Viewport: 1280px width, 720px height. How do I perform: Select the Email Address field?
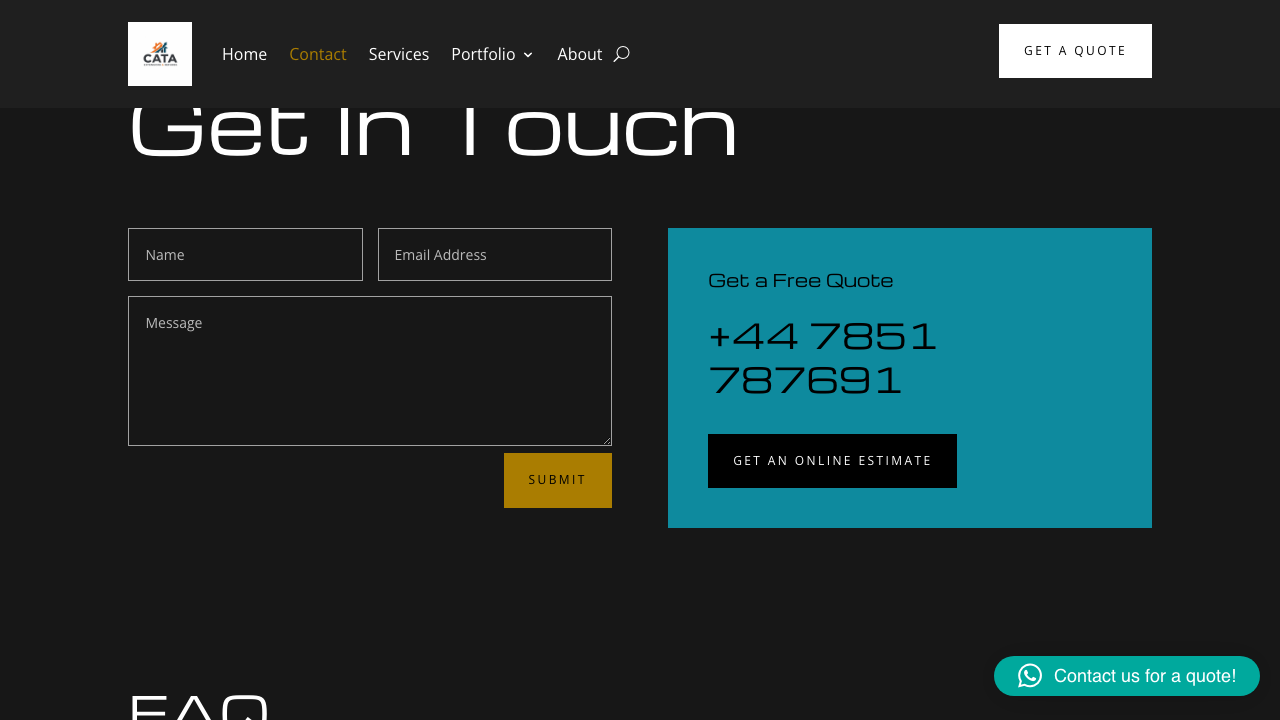click(494, 254)
